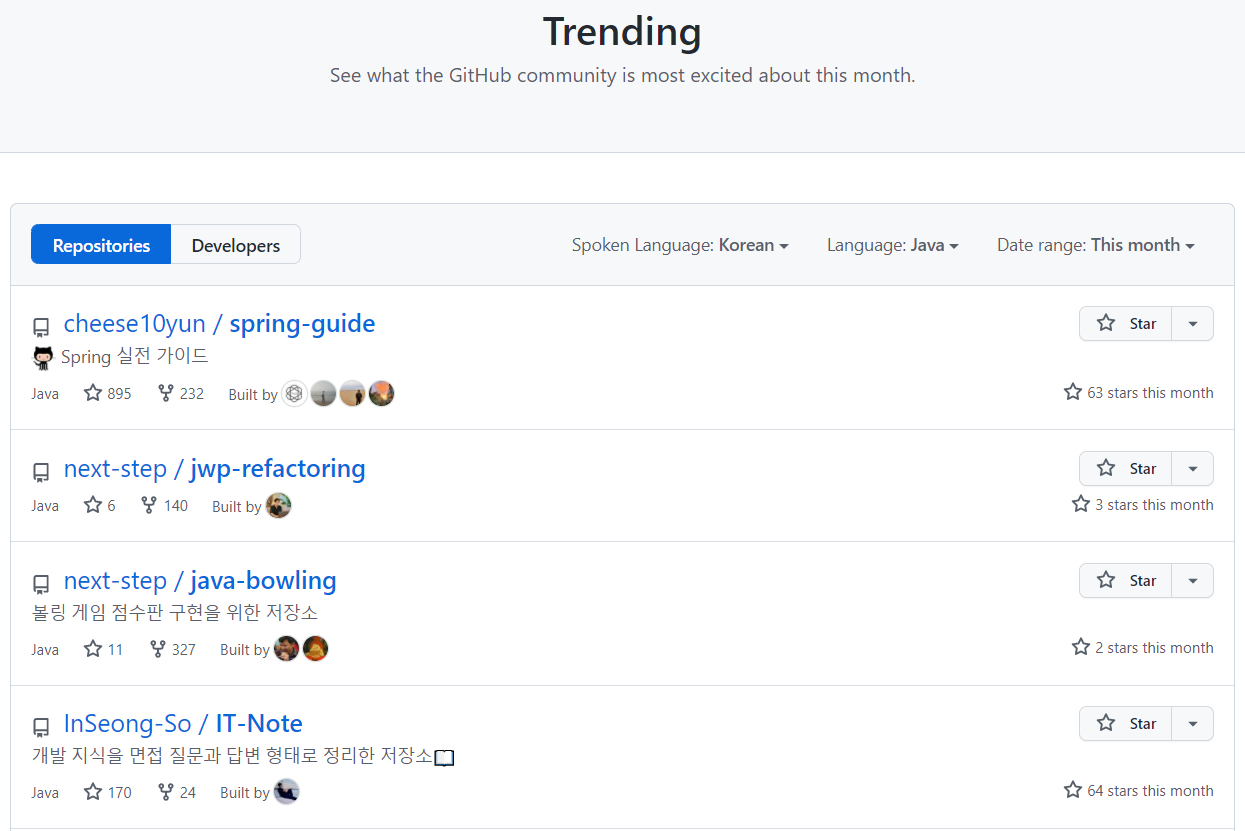Click the star count icon showing 170
This screenshot has height=831, width=1245.
[x=93, y=792]
